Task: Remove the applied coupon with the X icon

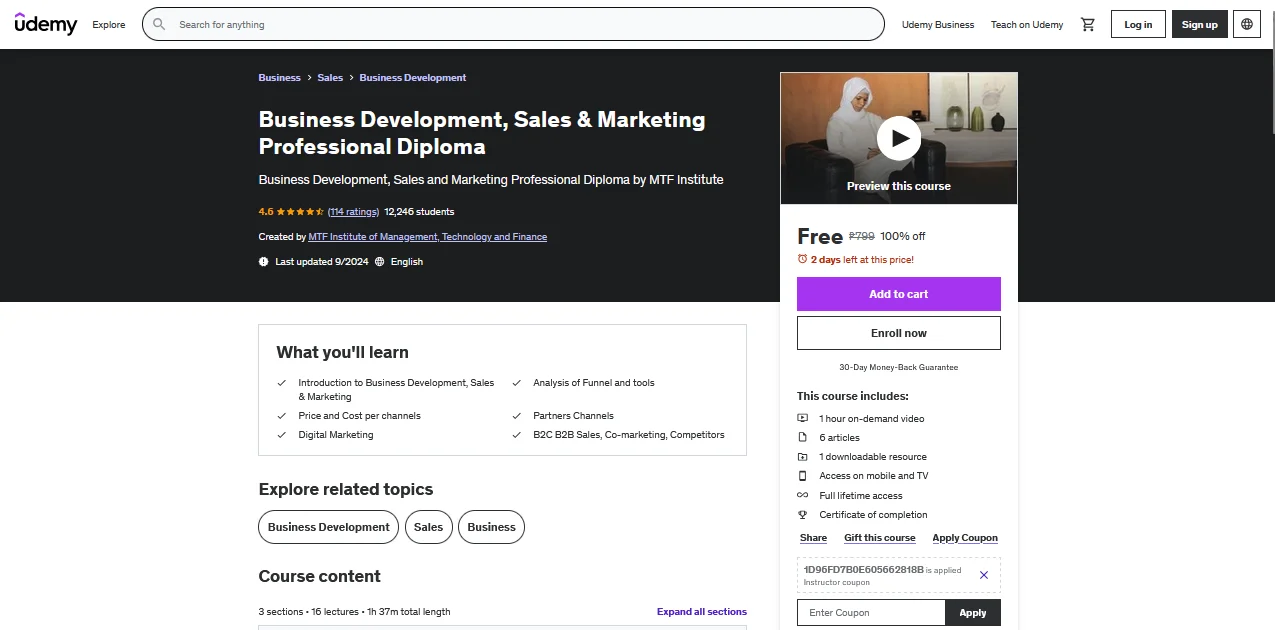Action: click(984, 575)
